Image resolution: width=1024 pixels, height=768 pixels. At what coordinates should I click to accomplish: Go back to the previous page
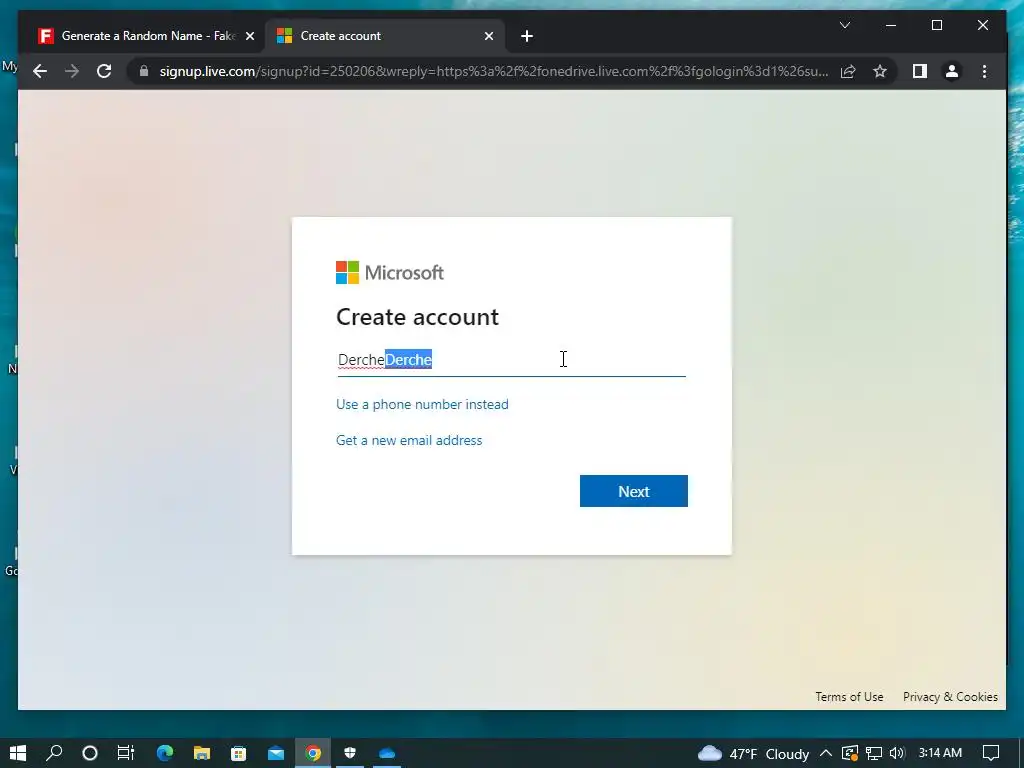pos(40,71)
